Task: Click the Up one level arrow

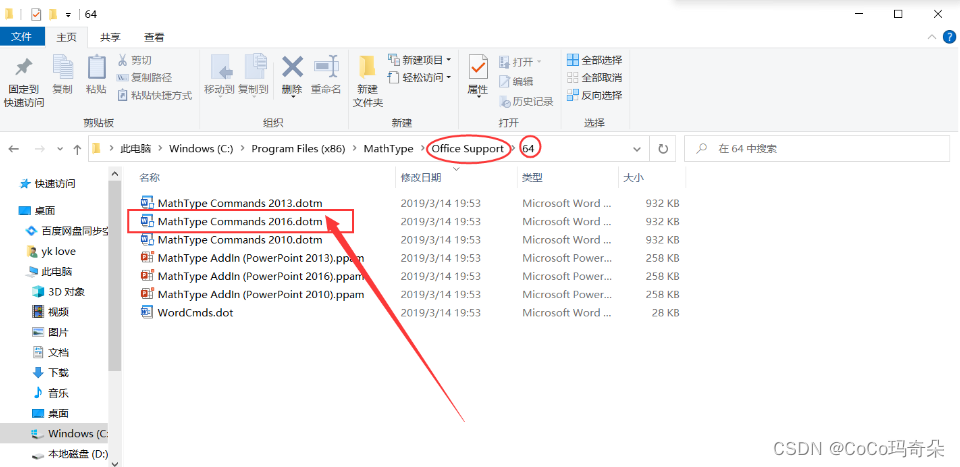Action: coord(77,149)
